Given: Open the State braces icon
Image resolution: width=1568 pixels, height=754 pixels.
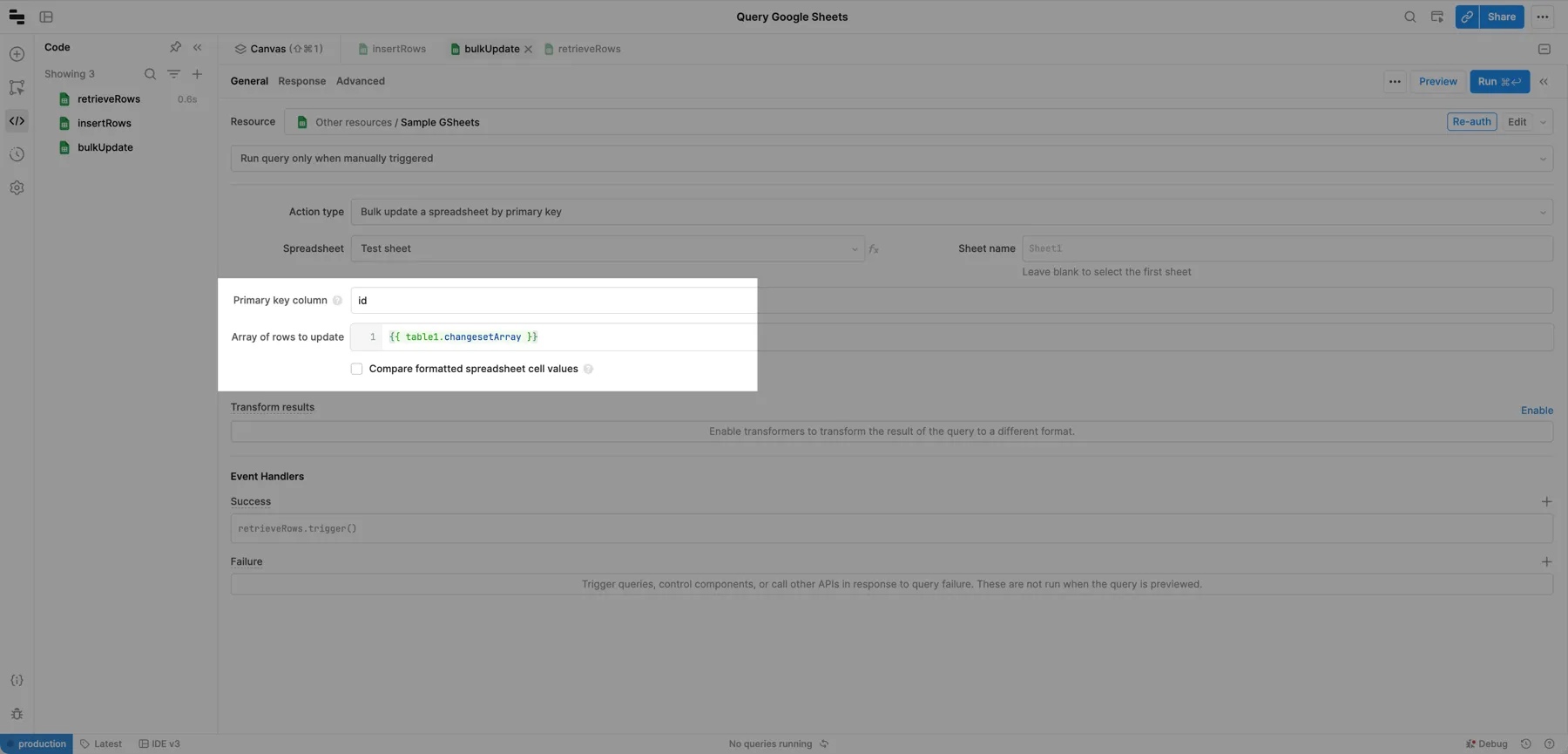Looking at the screenshot, I should (x=17, y=680).
